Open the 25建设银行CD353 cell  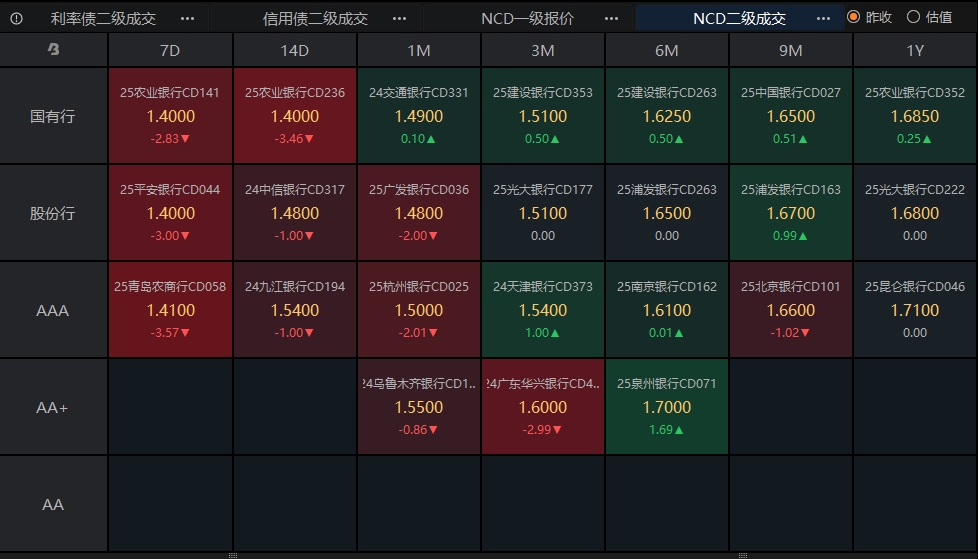[x=543, y=116]
